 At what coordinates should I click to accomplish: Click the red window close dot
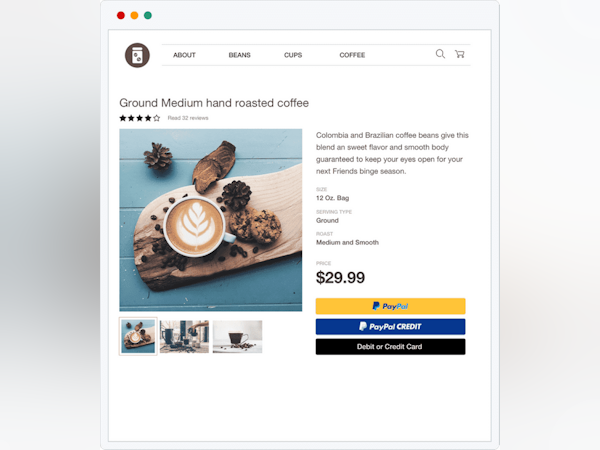121,15
